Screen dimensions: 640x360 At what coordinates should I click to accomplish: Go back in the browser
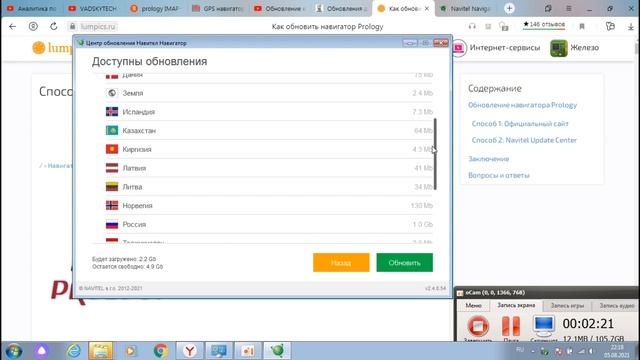[13, 27]
